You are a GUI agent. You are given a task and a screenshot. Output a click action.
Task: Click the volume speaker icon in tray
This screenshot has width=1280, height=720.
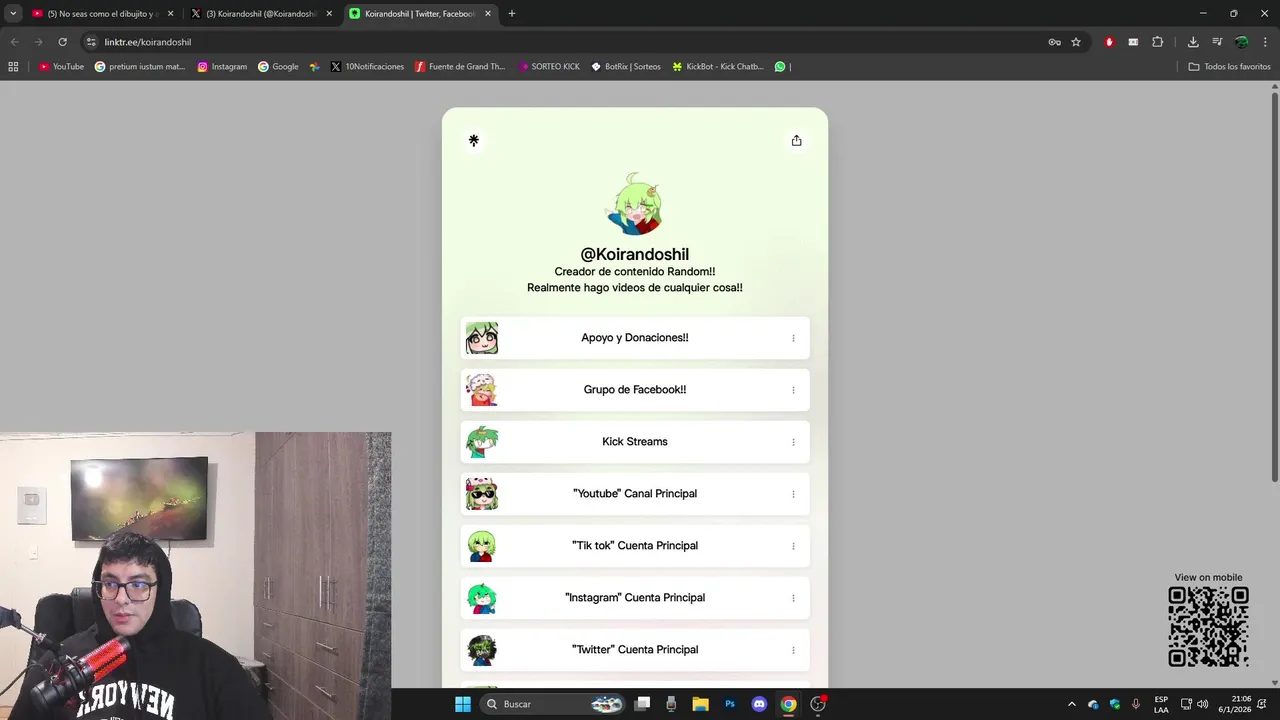[1202, 704]
